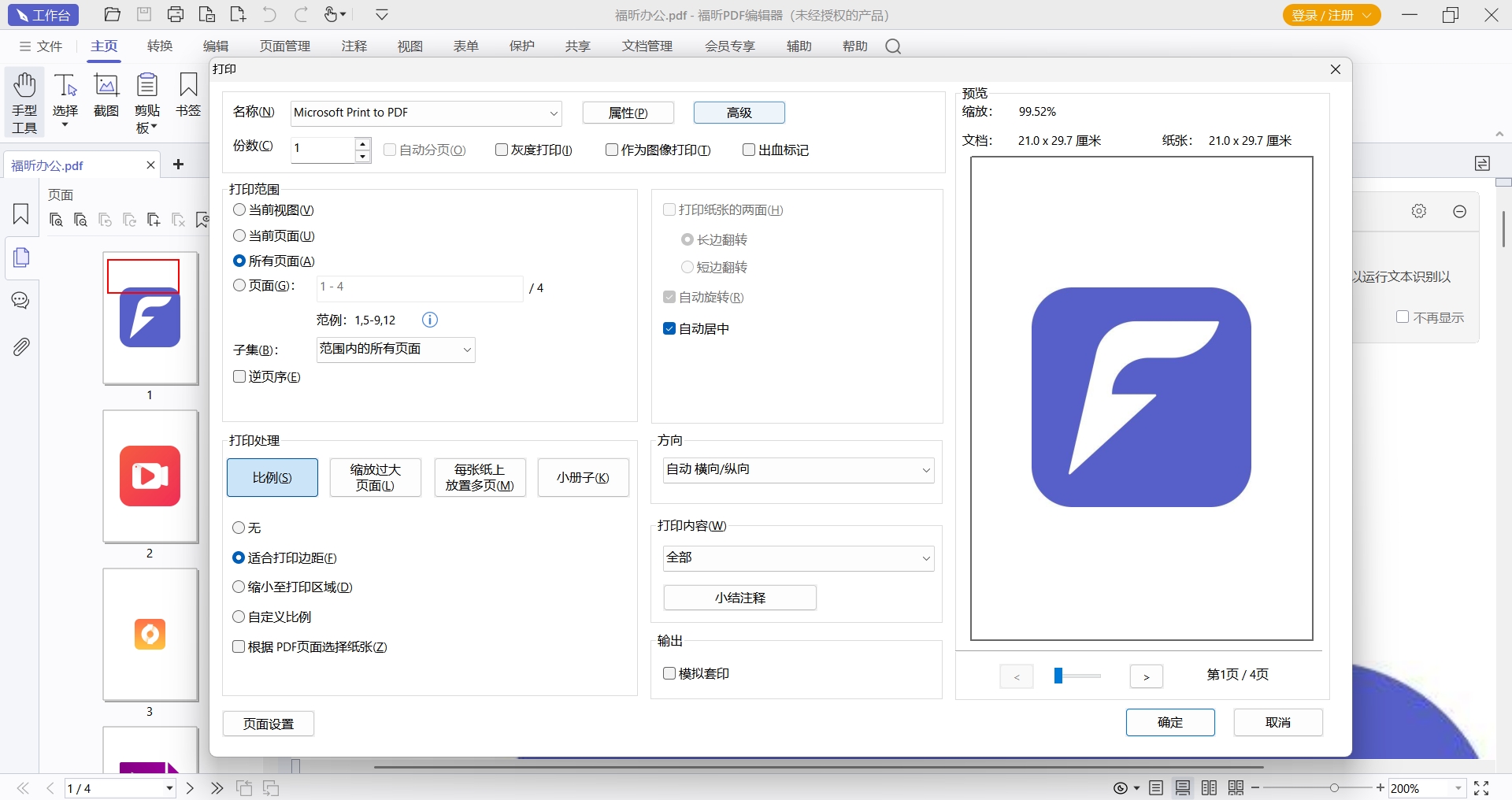Click the Print icon in title bar
This screenshot has height=800, width=1512.
(x=176, y=14)
